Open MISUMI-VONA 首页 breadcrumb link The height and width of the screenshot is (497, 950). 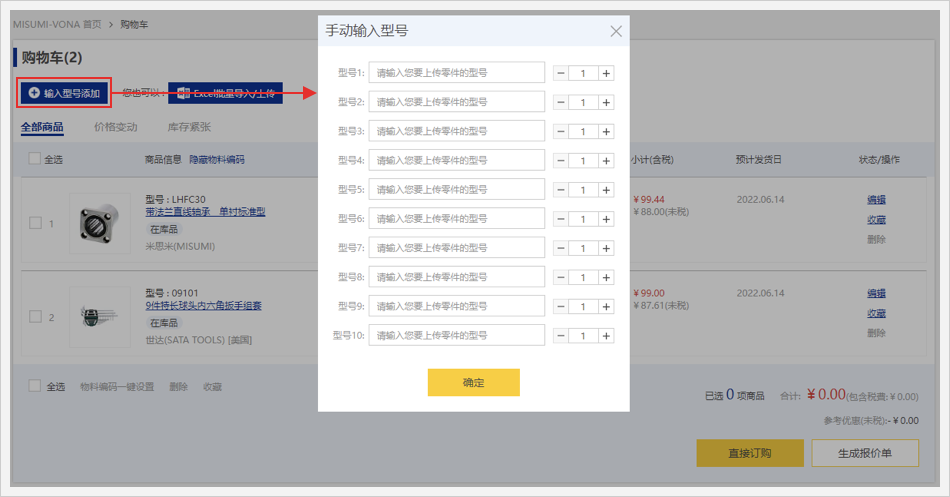coord(57,23)
